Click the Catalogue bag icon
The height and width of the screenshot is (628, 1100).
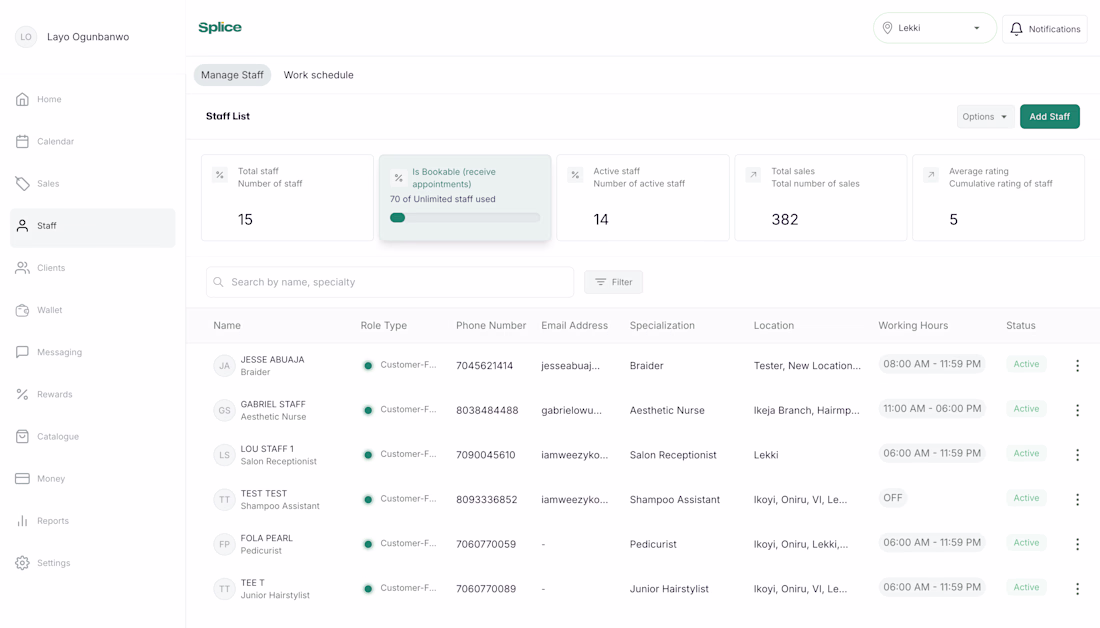[x=22, y=437]
